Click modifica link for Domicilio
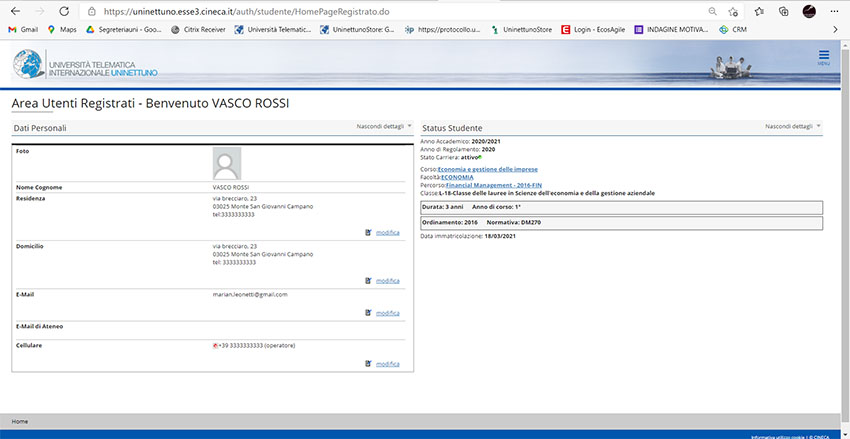850x439 pixels. click(x=387, y=281)
